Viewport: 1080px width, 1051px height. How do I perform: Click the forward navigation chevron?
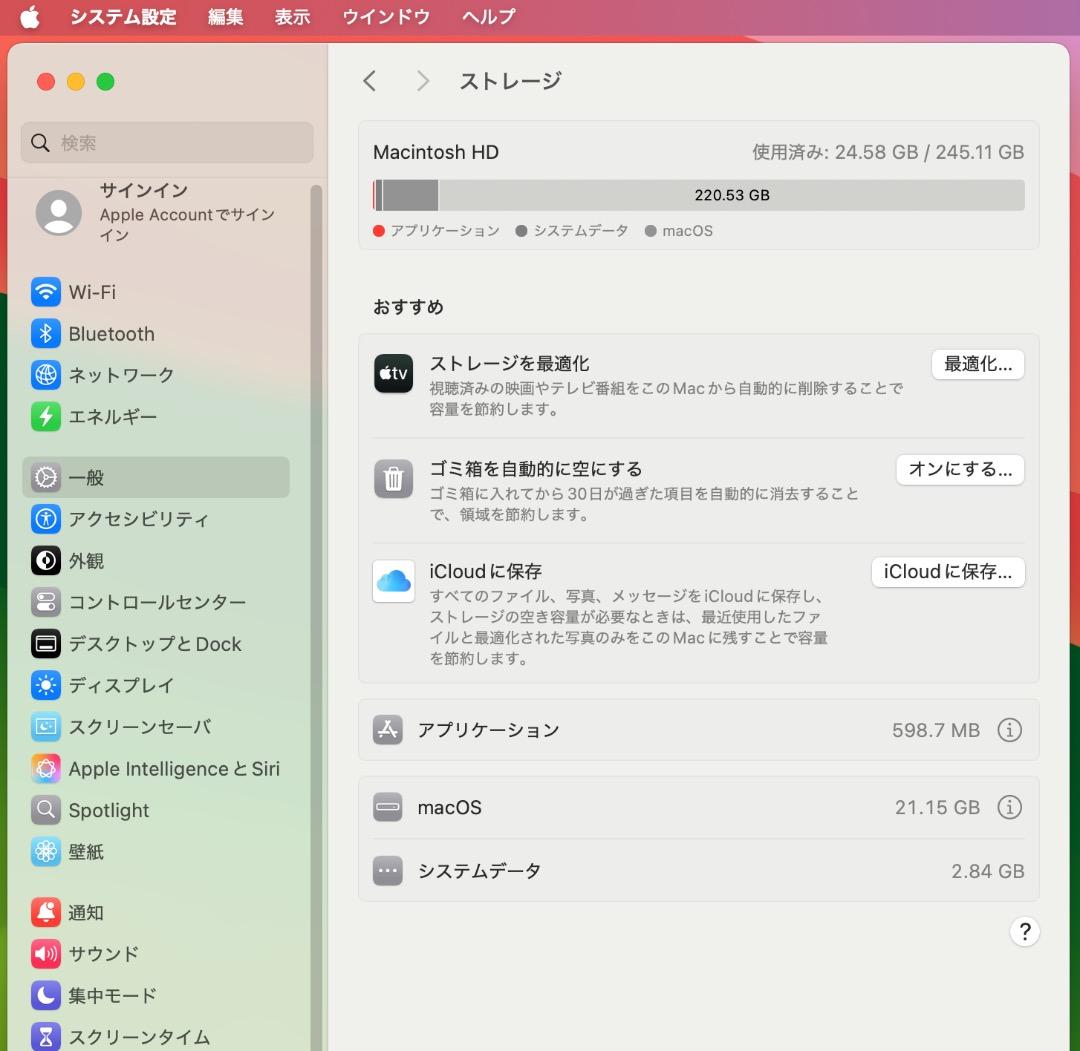point(422,81)
